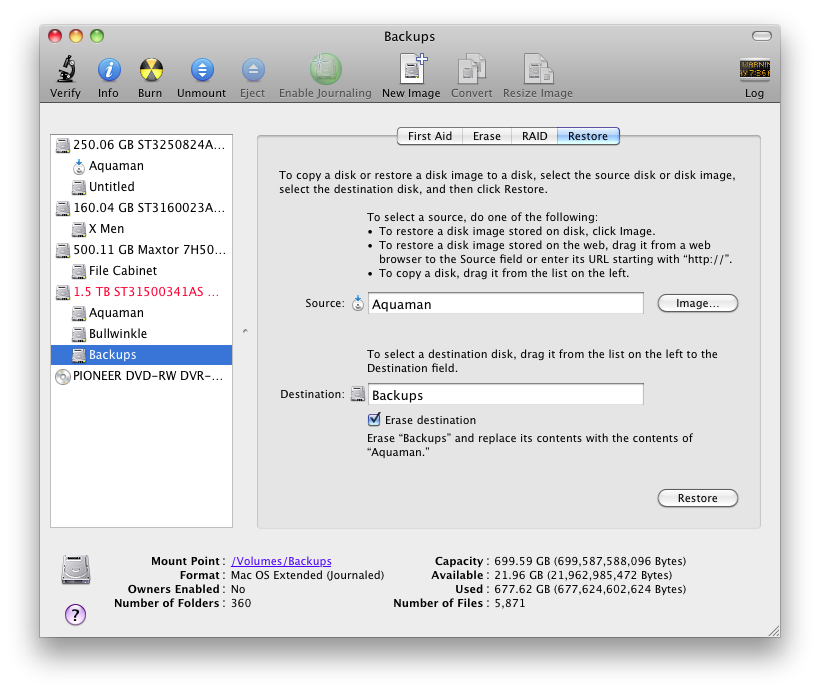820x692 pixels.
Task: Click the window resize grip corner
Action: pos(774,631)
